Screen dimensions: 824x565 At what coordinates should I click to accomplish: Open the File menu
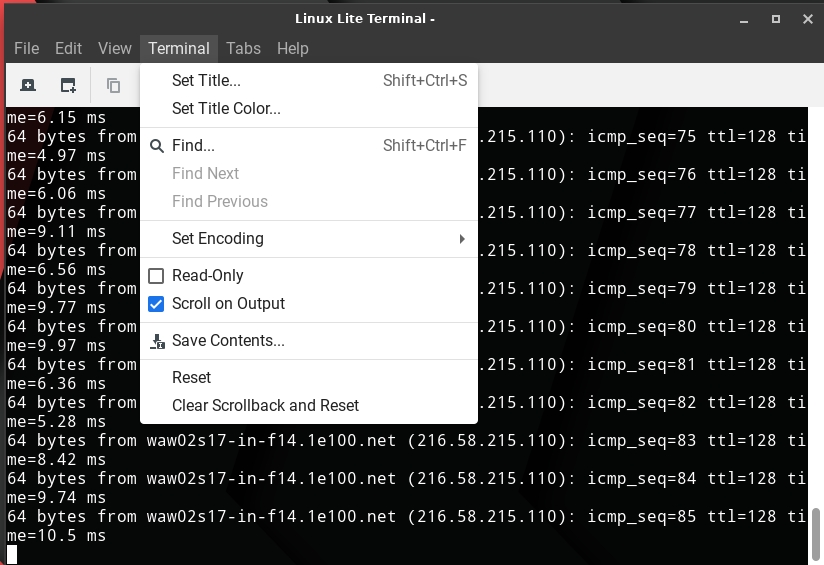tap(26, 48)
